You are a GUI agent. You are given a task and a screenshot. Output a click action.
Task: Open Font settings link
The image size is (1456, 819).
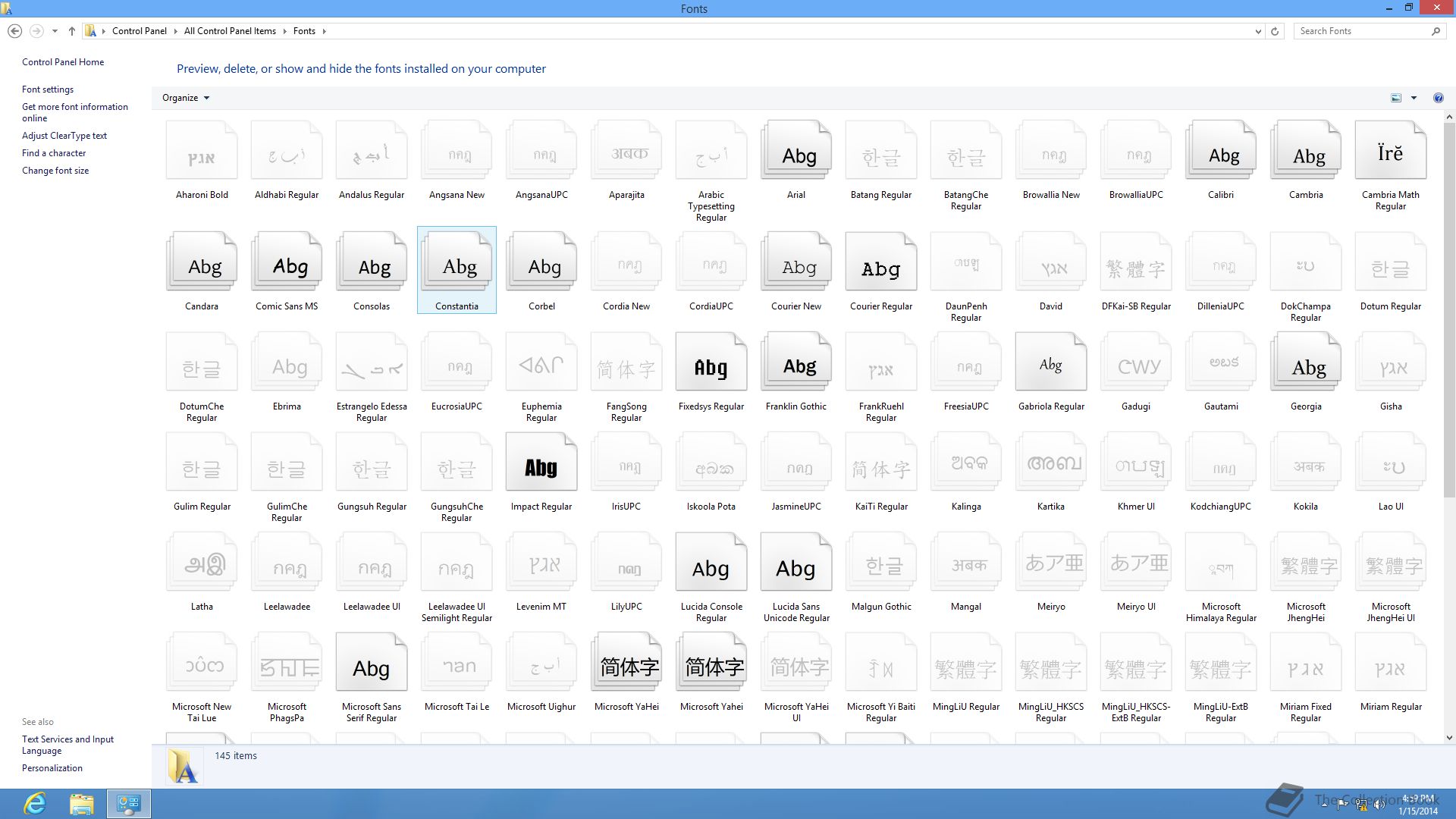[x=48, y=89]
